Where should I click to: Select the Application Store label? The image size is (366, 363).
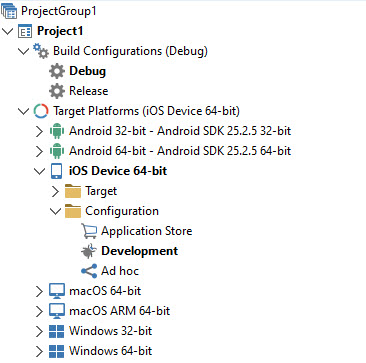(147, 231)
